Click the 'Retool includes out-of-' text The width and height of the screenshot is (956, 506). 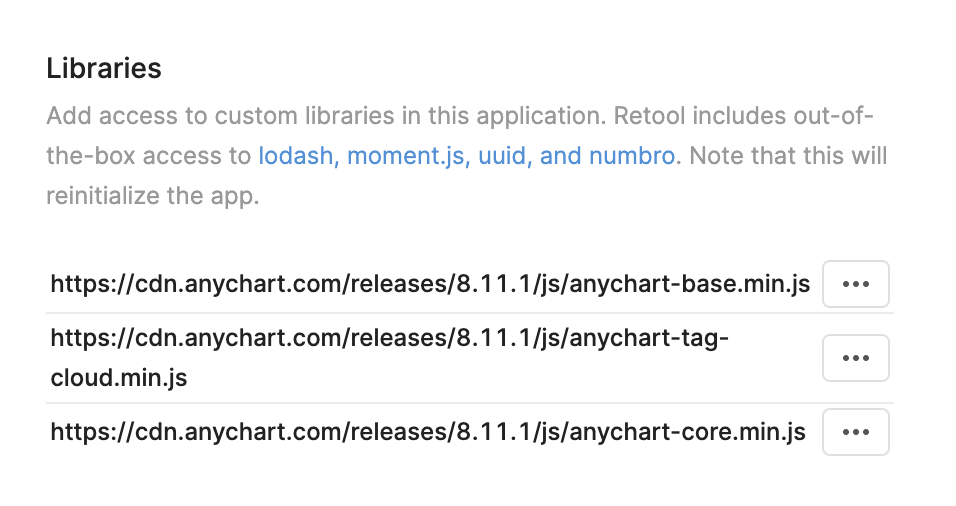(x=744, y=116)
